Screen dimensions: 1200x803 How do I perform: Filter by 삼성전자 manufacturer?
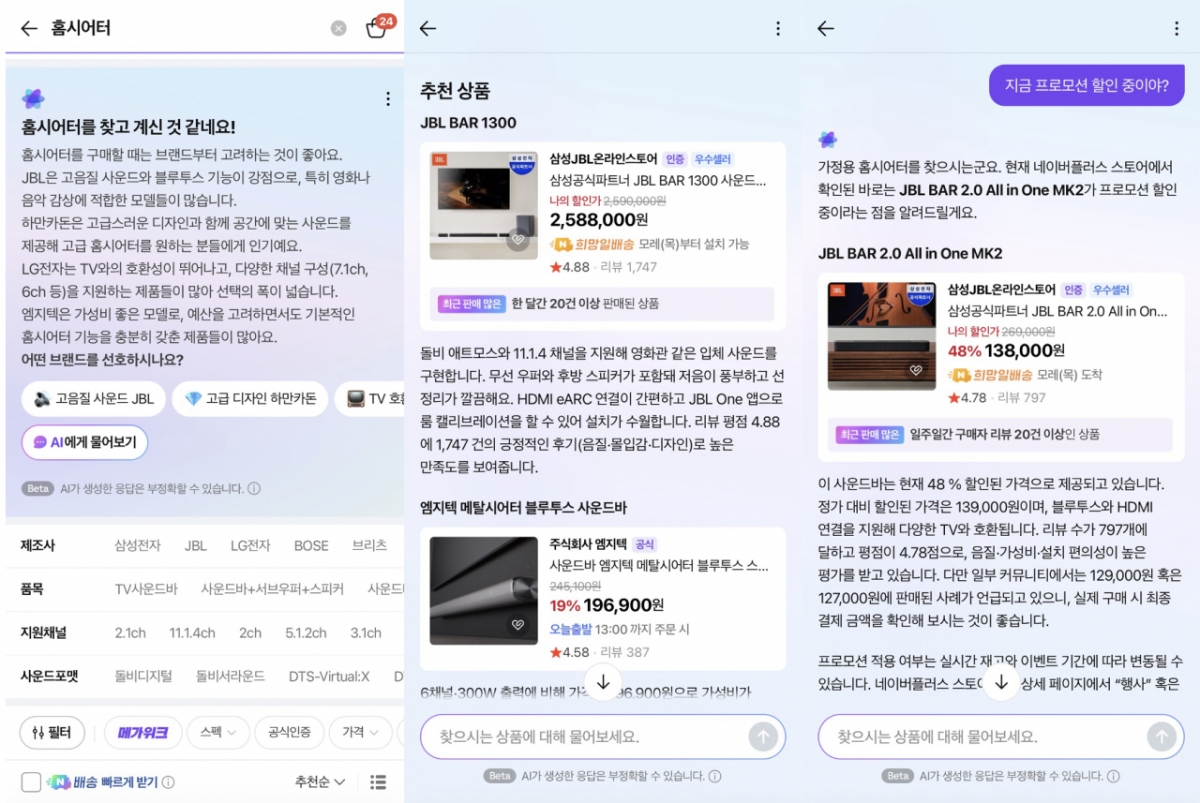tap(137, 546)
